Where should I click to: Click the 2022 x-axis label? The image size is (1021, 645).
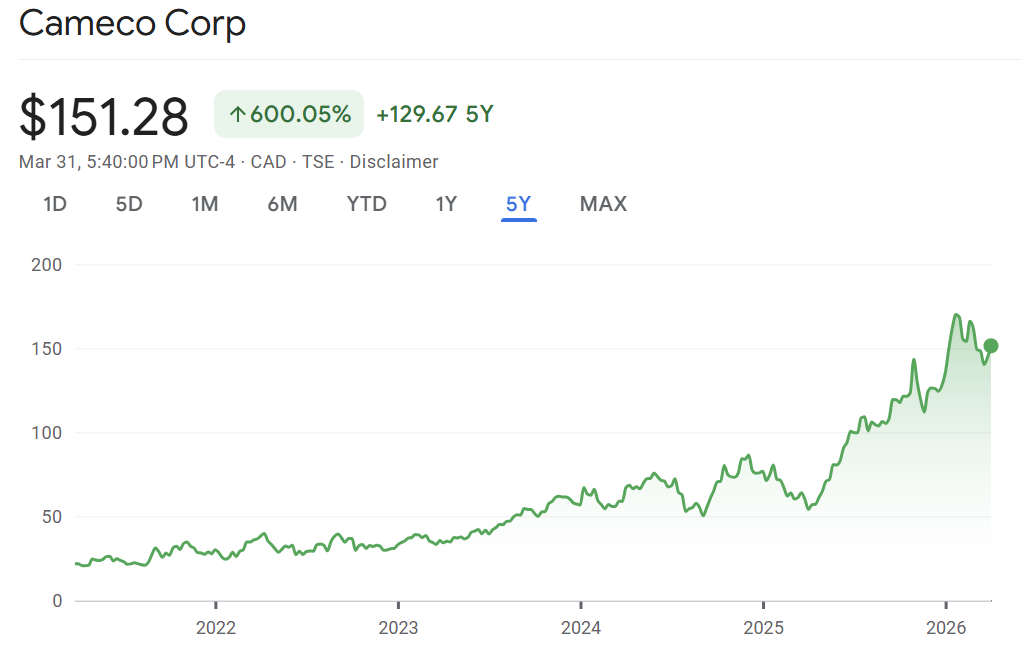(x=215, y=627)
